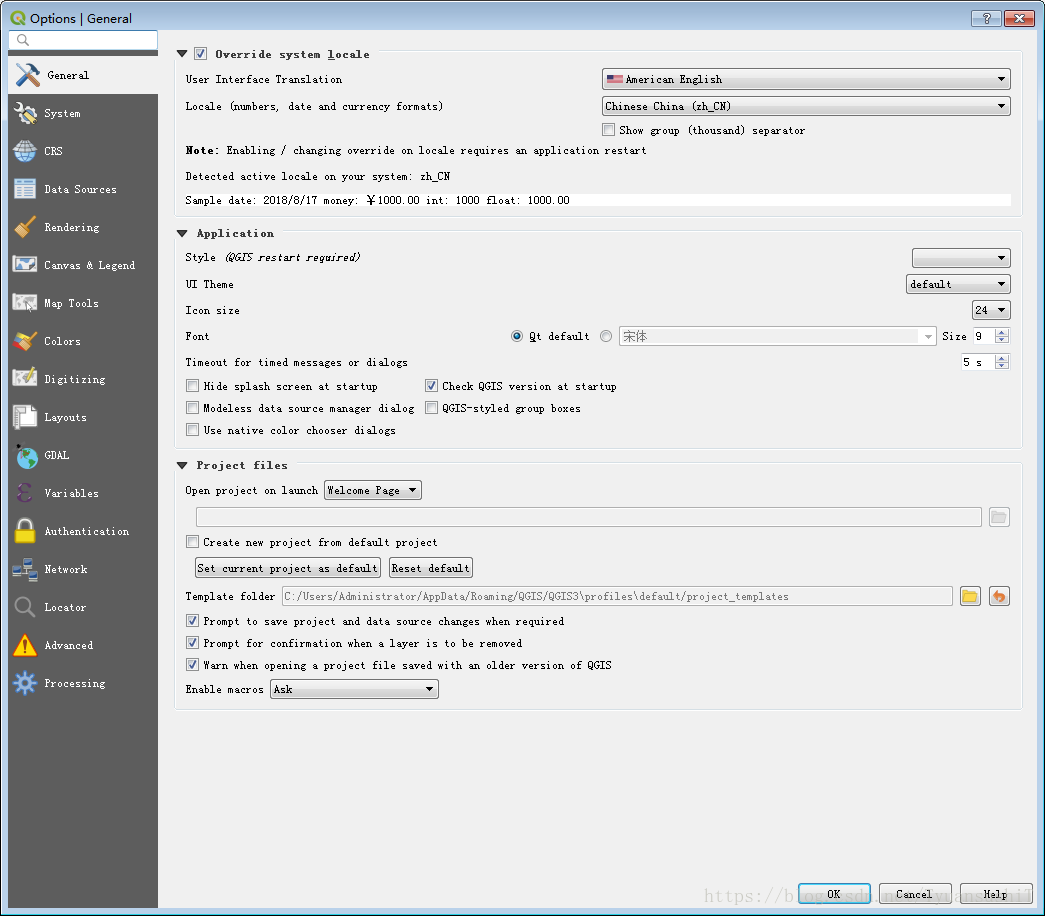Open the Style dropdown
The height and width of the screenshot is (916, 1045).
(x=960, y=258)
